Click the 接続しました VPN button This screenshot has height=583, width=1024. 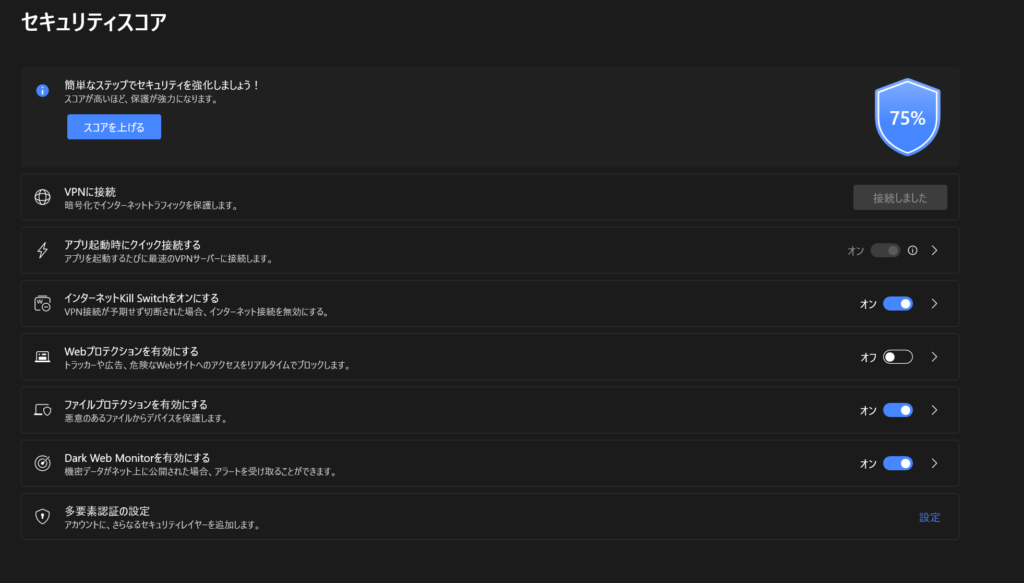pos(900,198)
